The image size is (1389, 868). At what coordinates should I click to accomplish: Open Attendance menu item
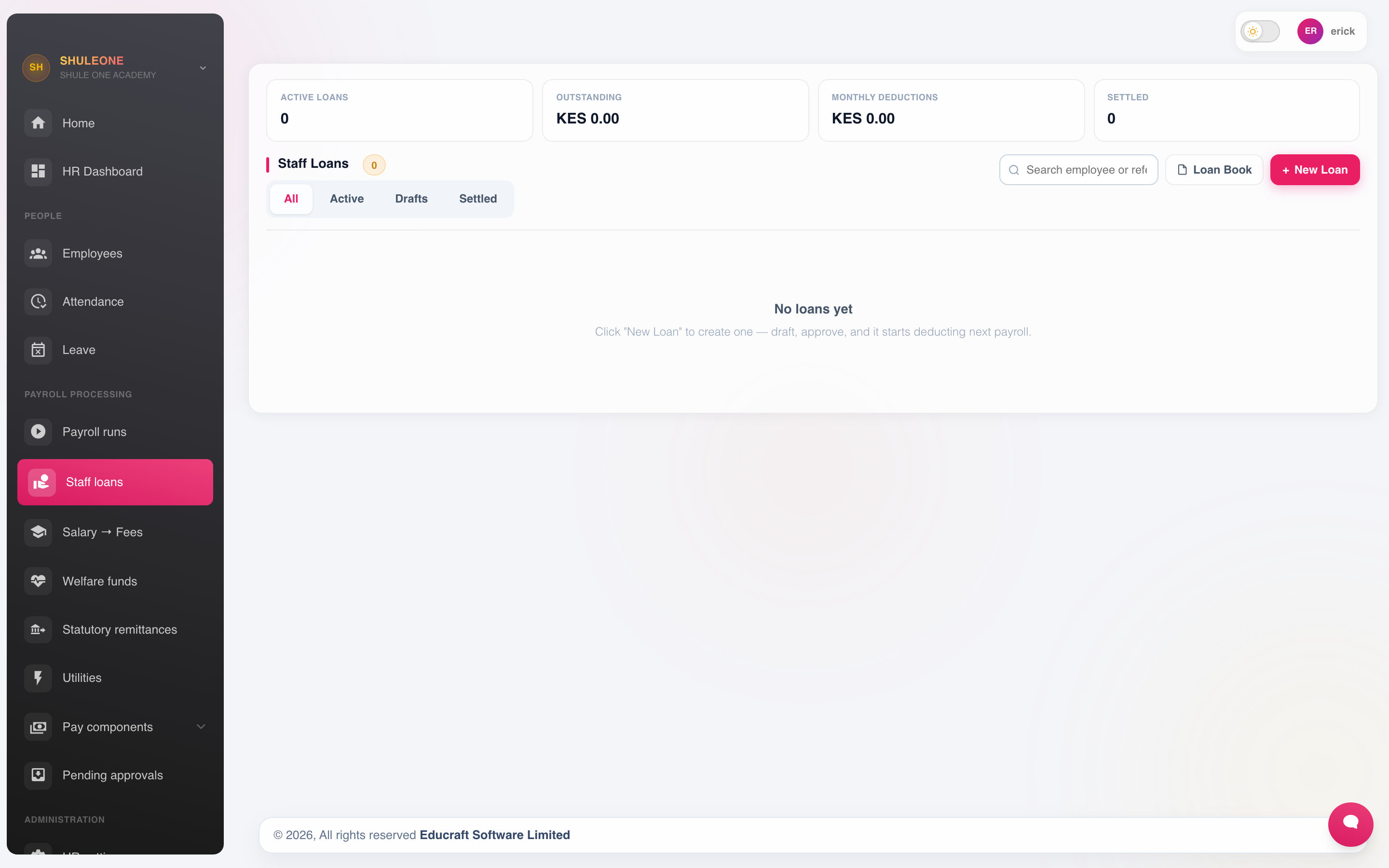(x=115, y=301)
